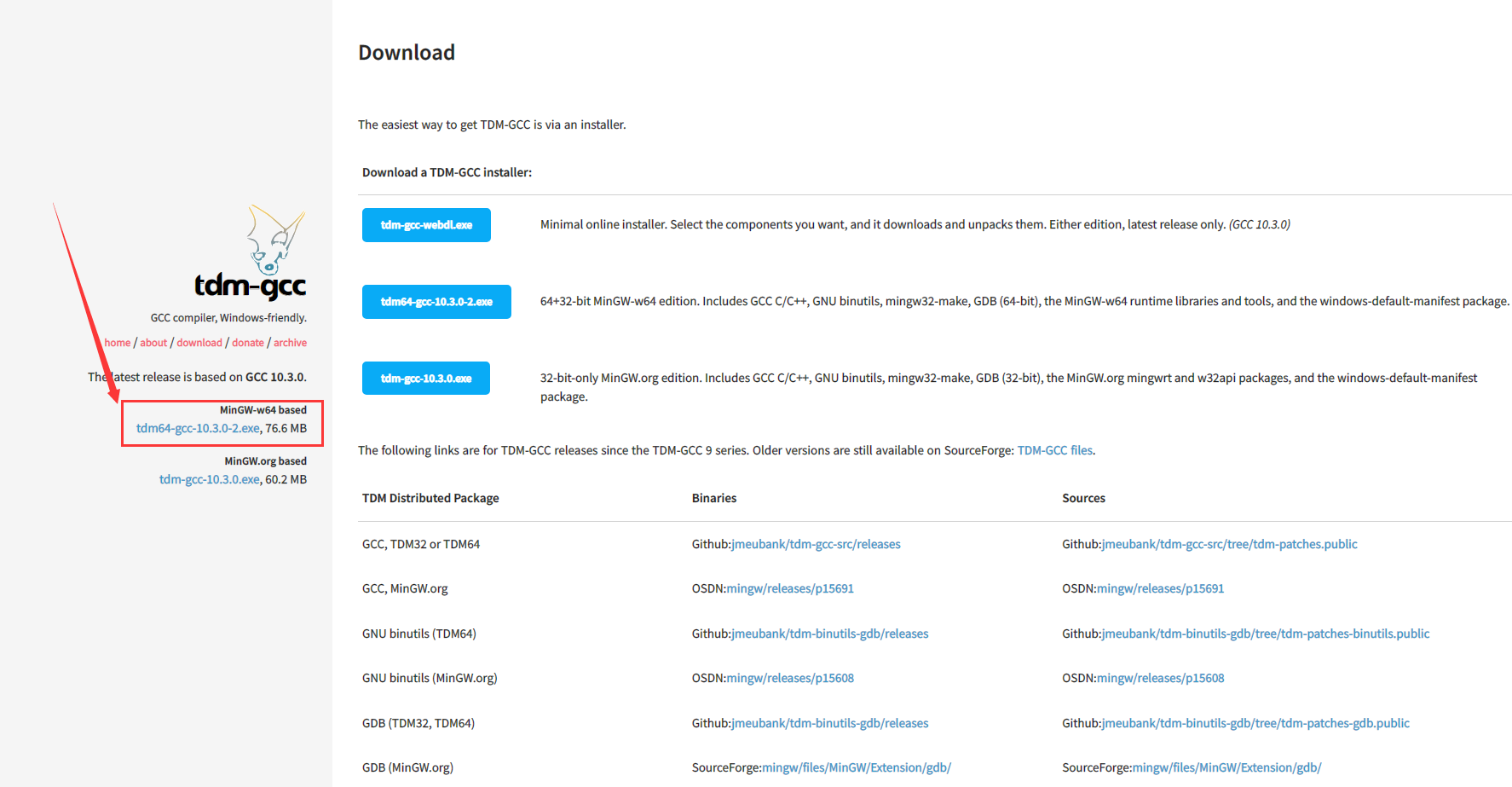Screen dimensions: 1512x787
Task: Open GDB (TDM32, TDM64) binaries Github link
Action: pos(830,723)
